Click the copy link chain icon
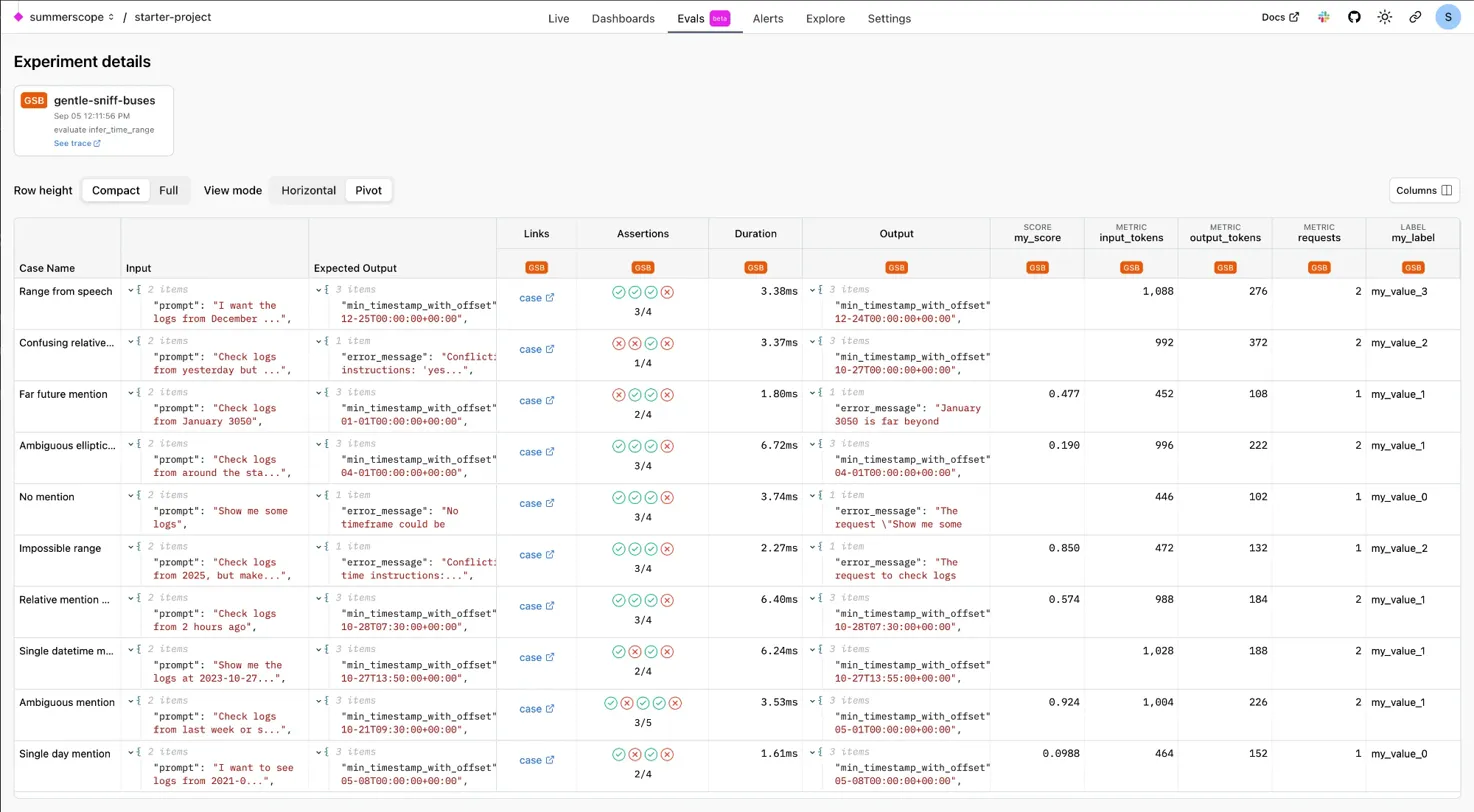The image size is (1474, 812). click(x=1415, y=17)
